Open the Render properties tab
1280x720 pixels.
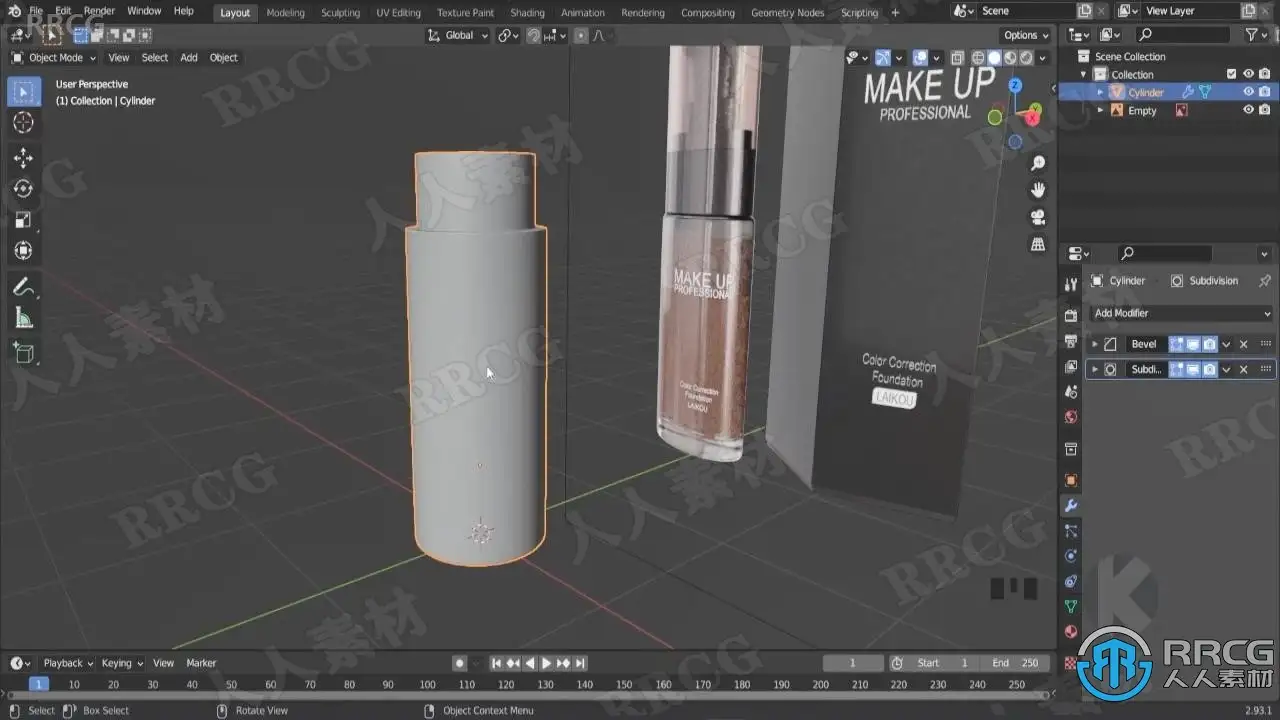point(1071,316)
